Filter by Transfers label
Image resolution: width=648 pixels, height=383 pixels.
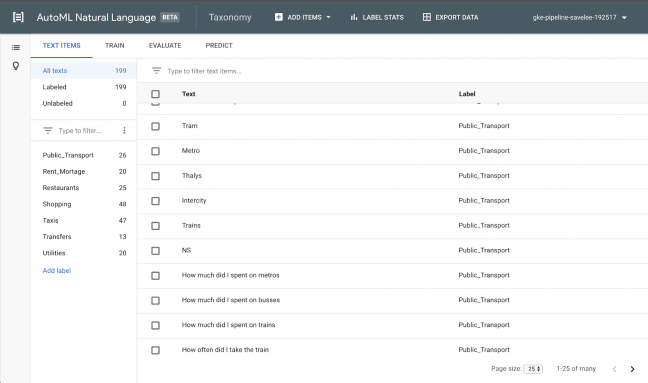(x=84, y=237)
